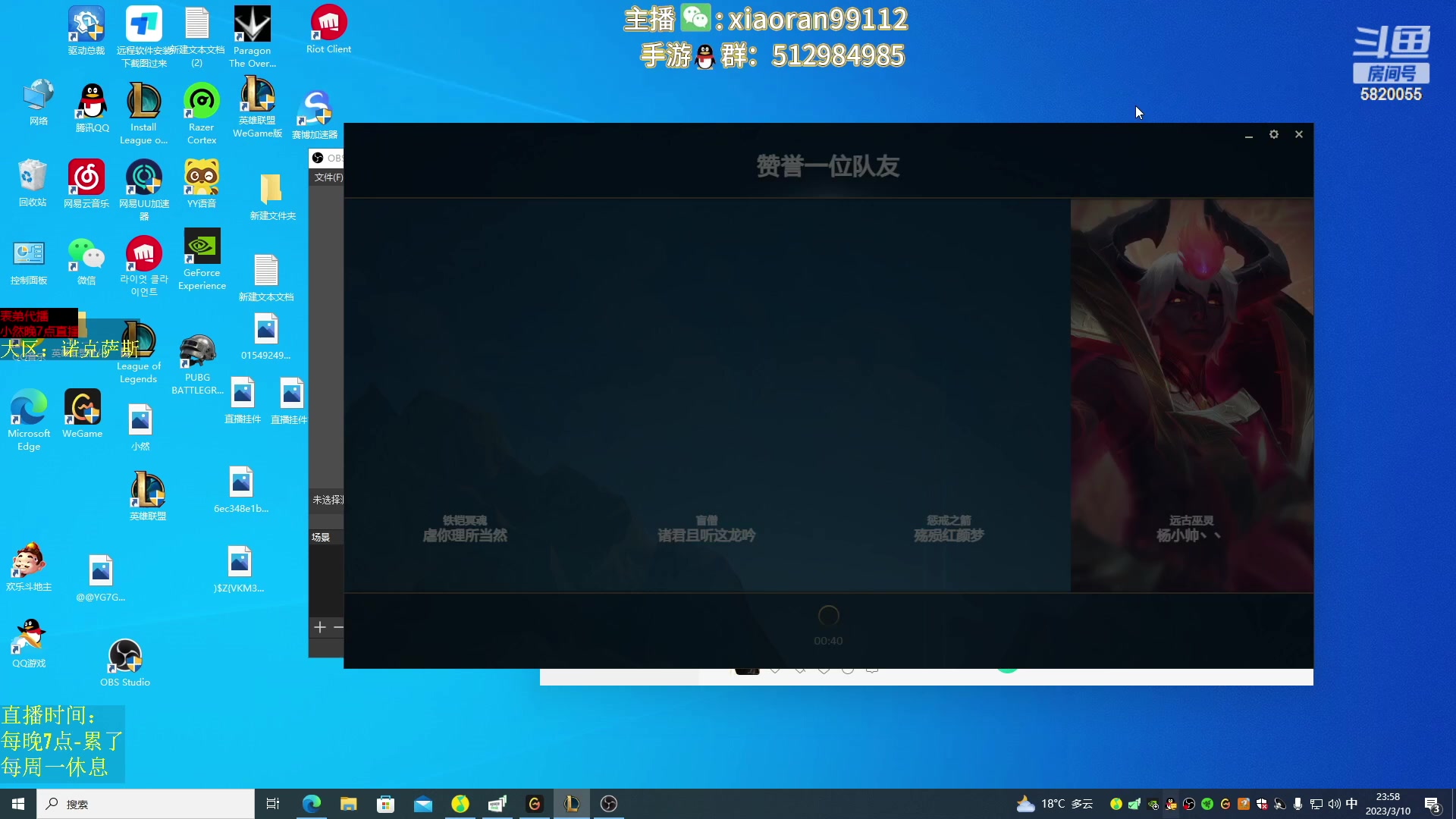The image size is (1456, 819).
Task: Click the plus button under OBS 场景 panel
Action: coord(320,627)
